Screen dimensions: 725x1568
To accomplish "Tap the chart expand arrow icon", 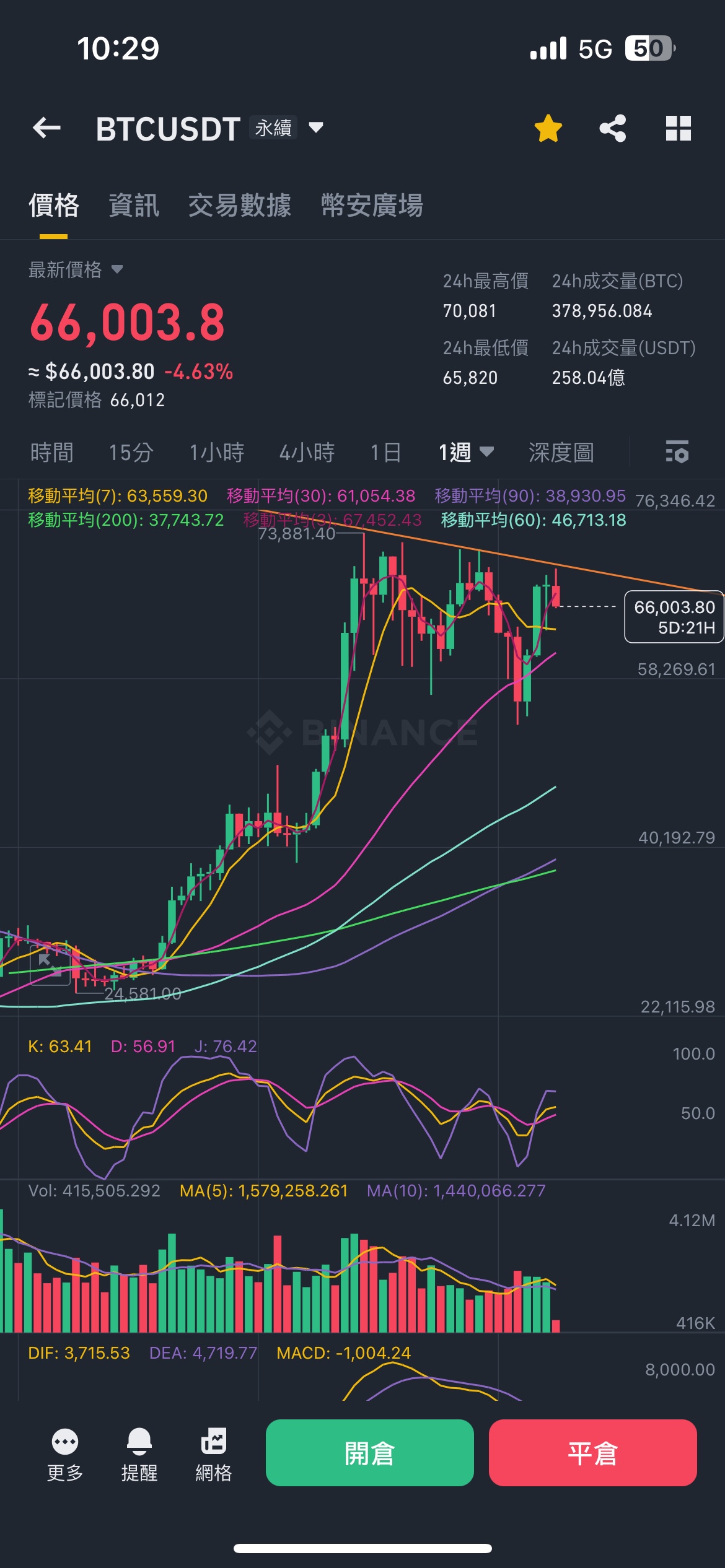I will pyautogui.click(x=50, y=965).
